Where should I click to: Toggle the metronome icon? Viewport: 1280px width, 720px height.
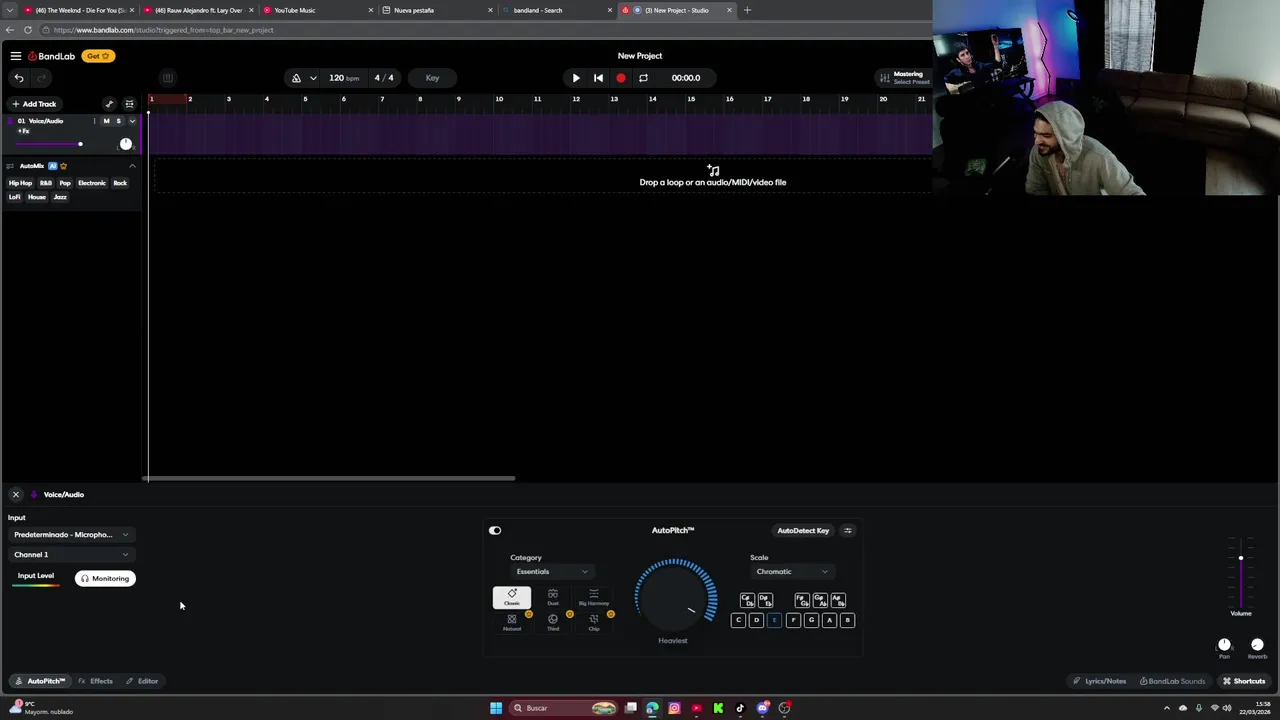pos(296,78)
